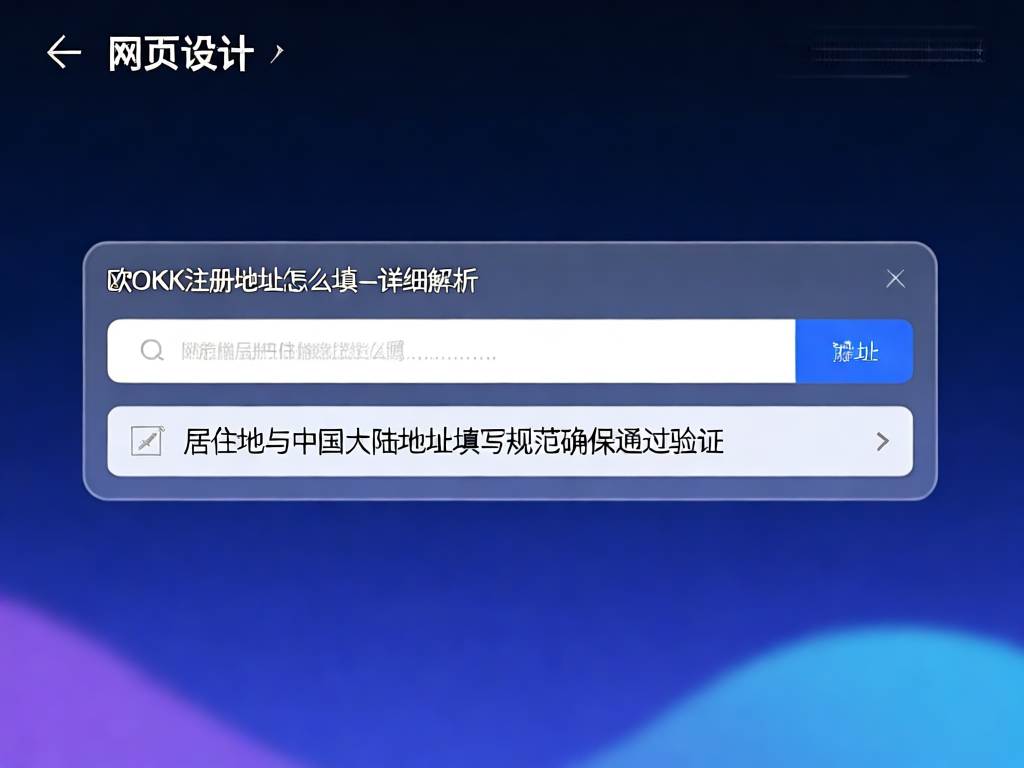Activate the left-pointing navigation arrow
This screenshot has height=768, width=1024.
[x=63, y=52]
